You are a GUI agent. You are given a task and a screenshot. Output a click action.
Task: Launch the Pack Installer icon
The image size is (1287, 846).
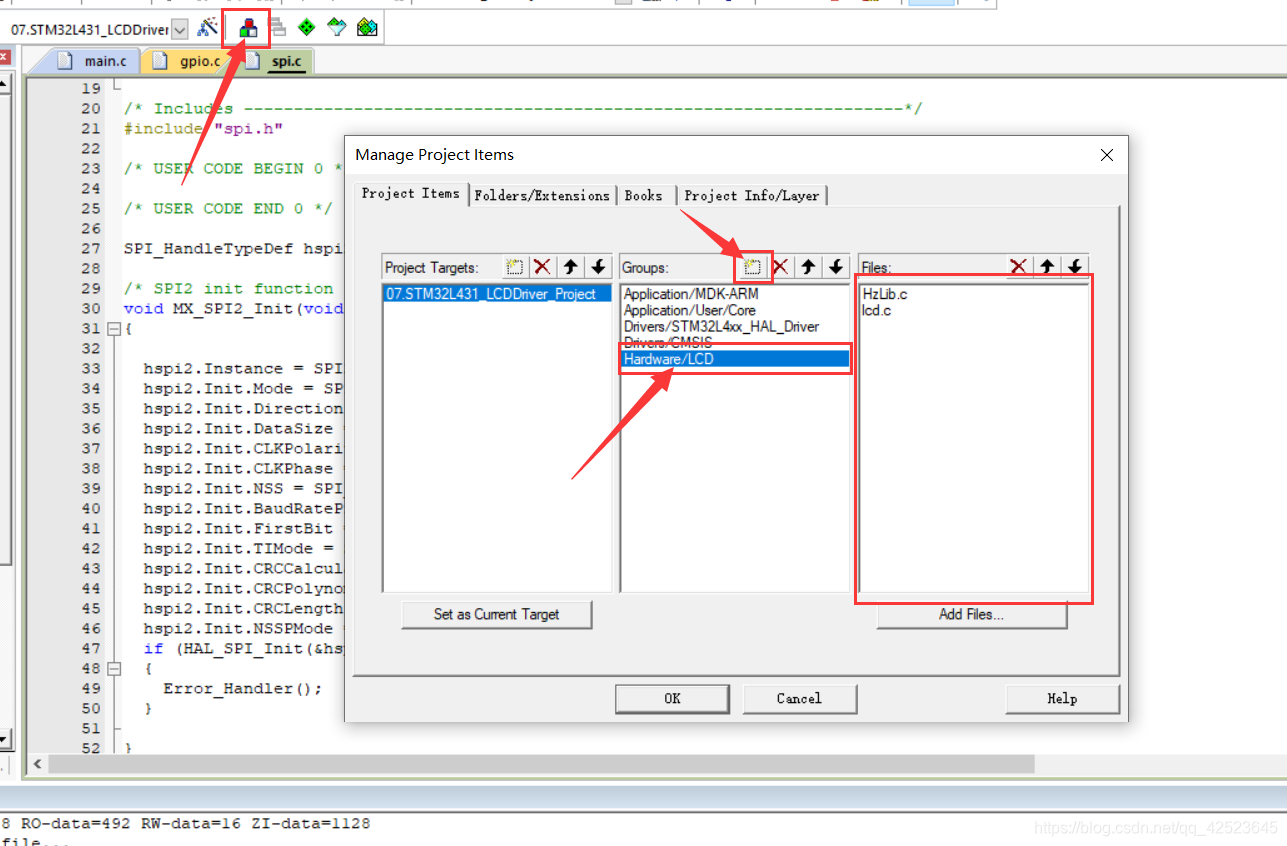point(366,27)
